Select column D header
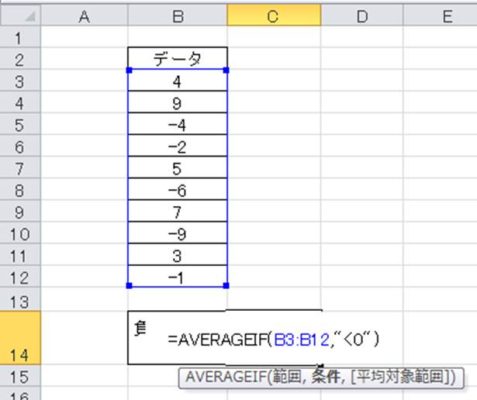 [362, 16]
